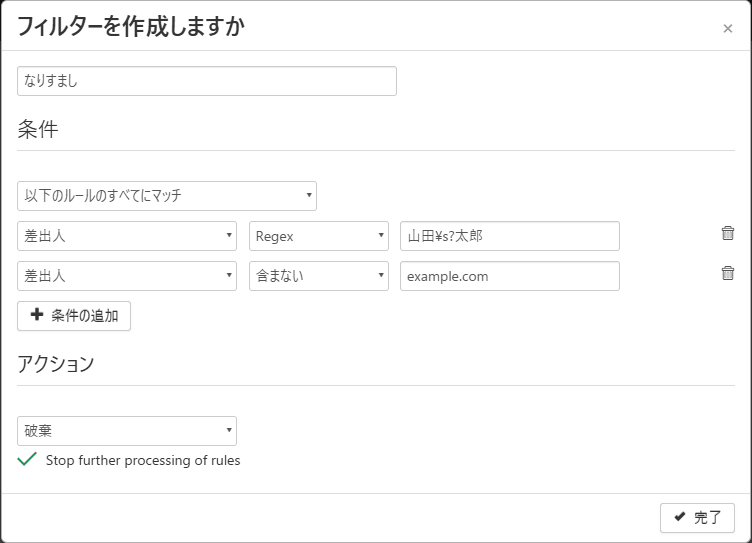Click into the example.com value field
The image size is (752, 543).
coord(509,276)
